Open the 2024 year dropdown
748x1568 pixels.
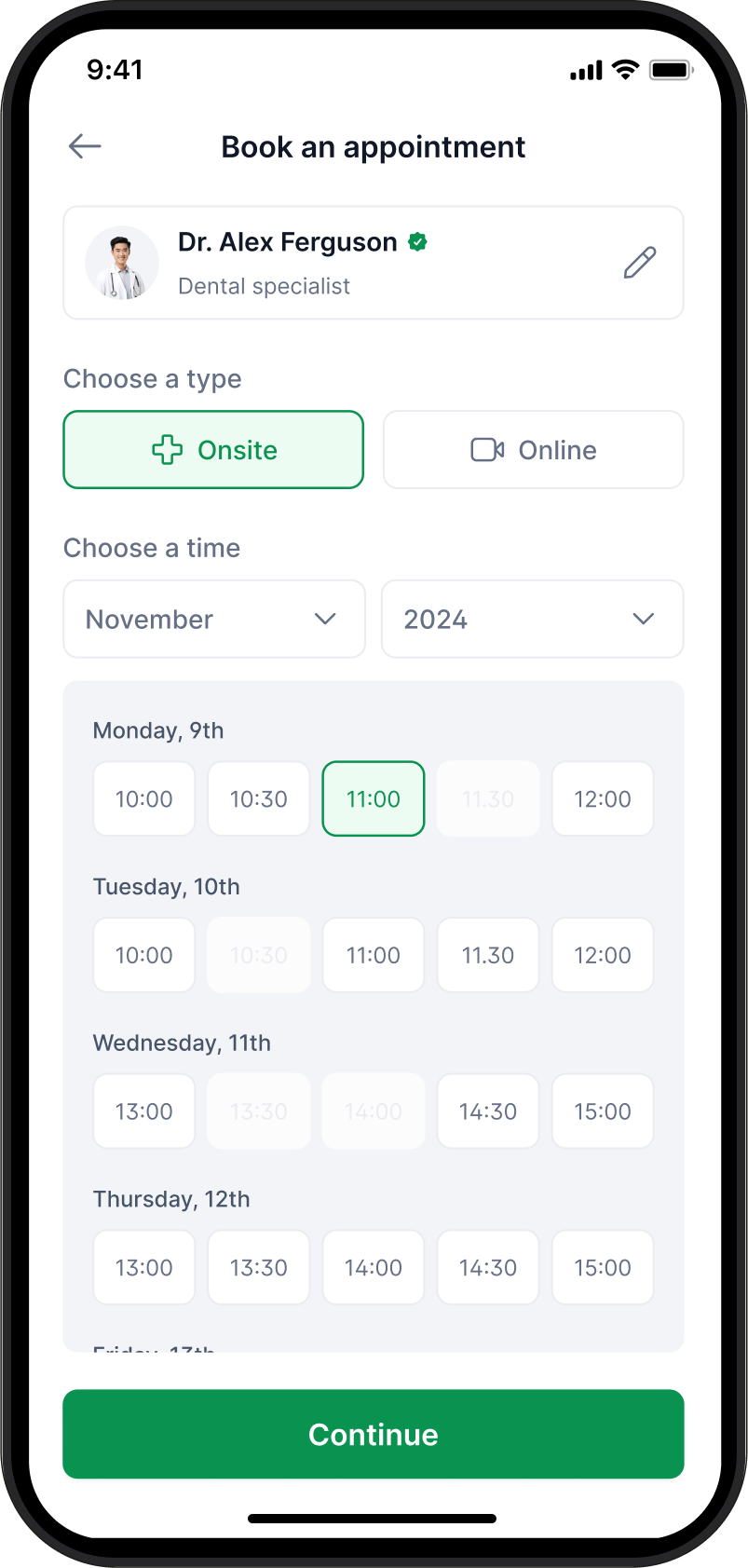click(532, 620)
